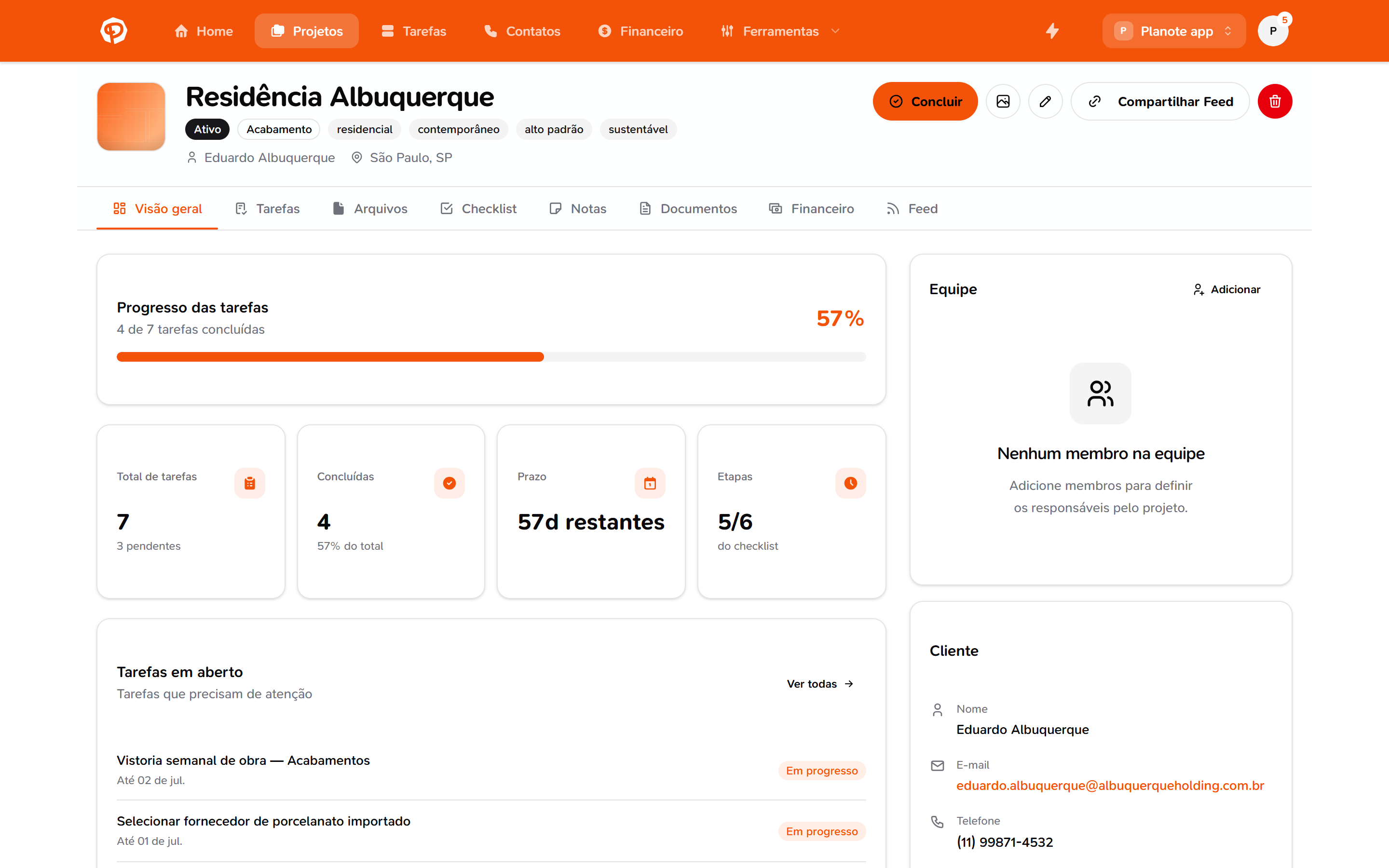
Task: Click the task progress bar
Action: pos(491,357)
